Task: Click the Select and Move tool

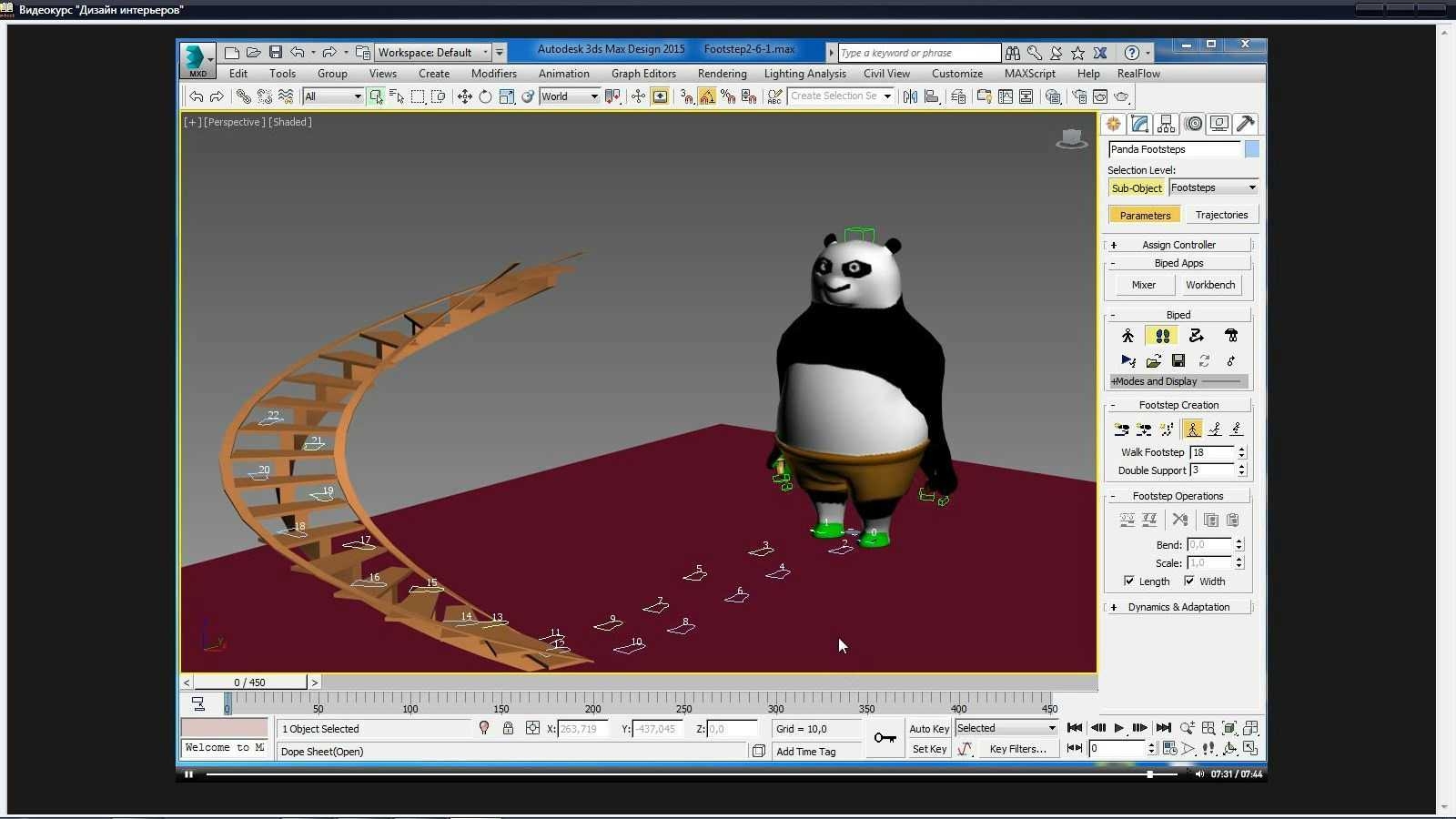Action: (464, 96)
